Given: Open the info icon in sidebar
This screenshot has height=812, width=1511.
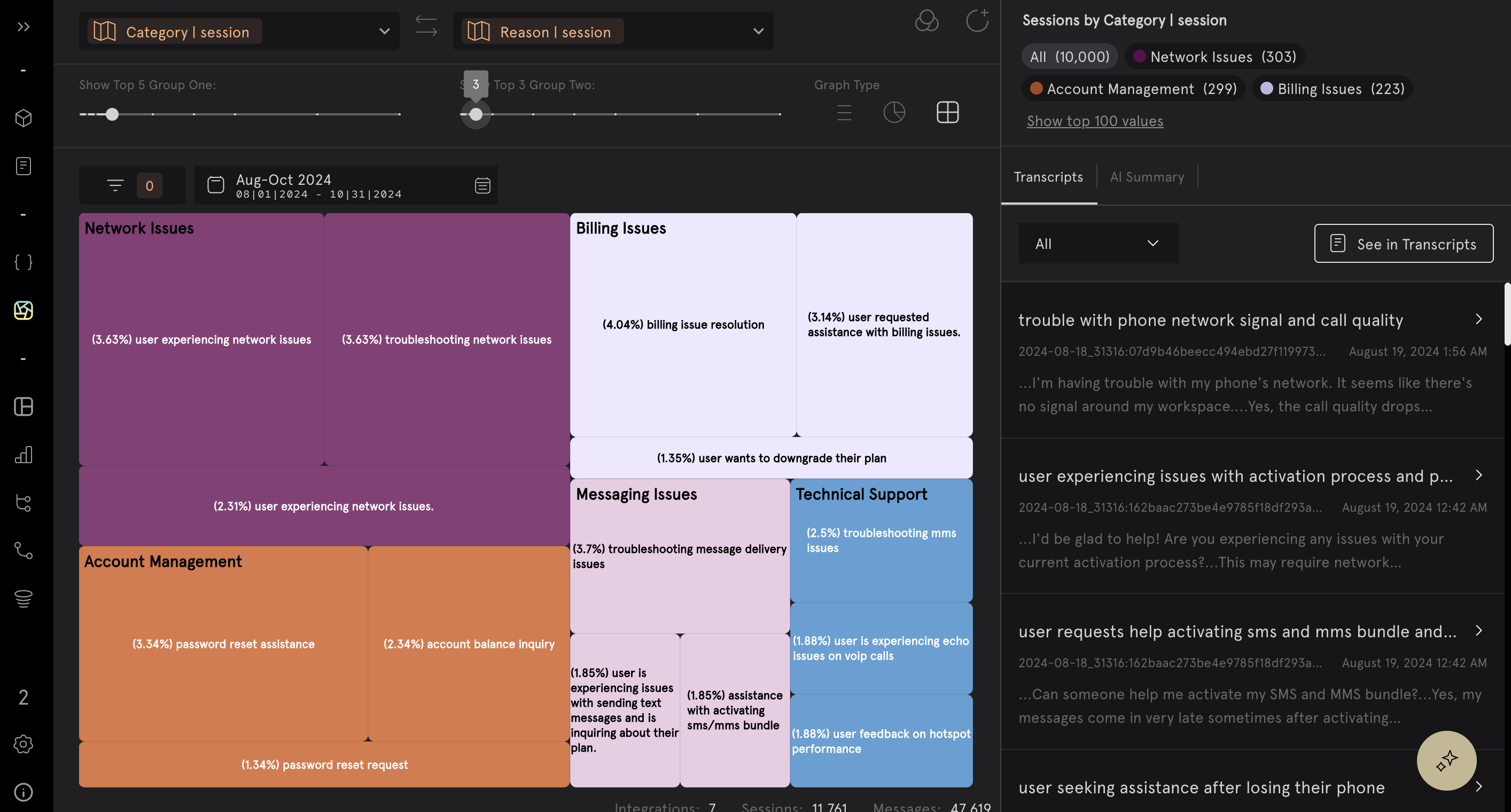Looking at the screenshot, I should tap(24, 792).
